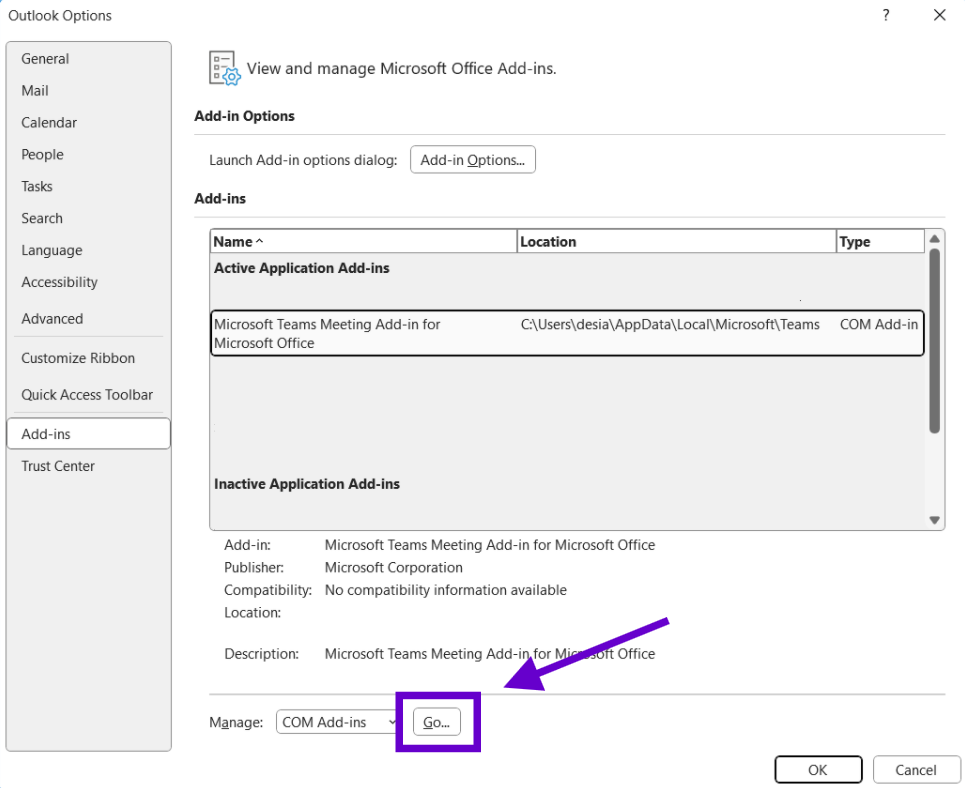Click the Add-in Options button
This screenshot has width=965, height=788.
coord(473,160)
